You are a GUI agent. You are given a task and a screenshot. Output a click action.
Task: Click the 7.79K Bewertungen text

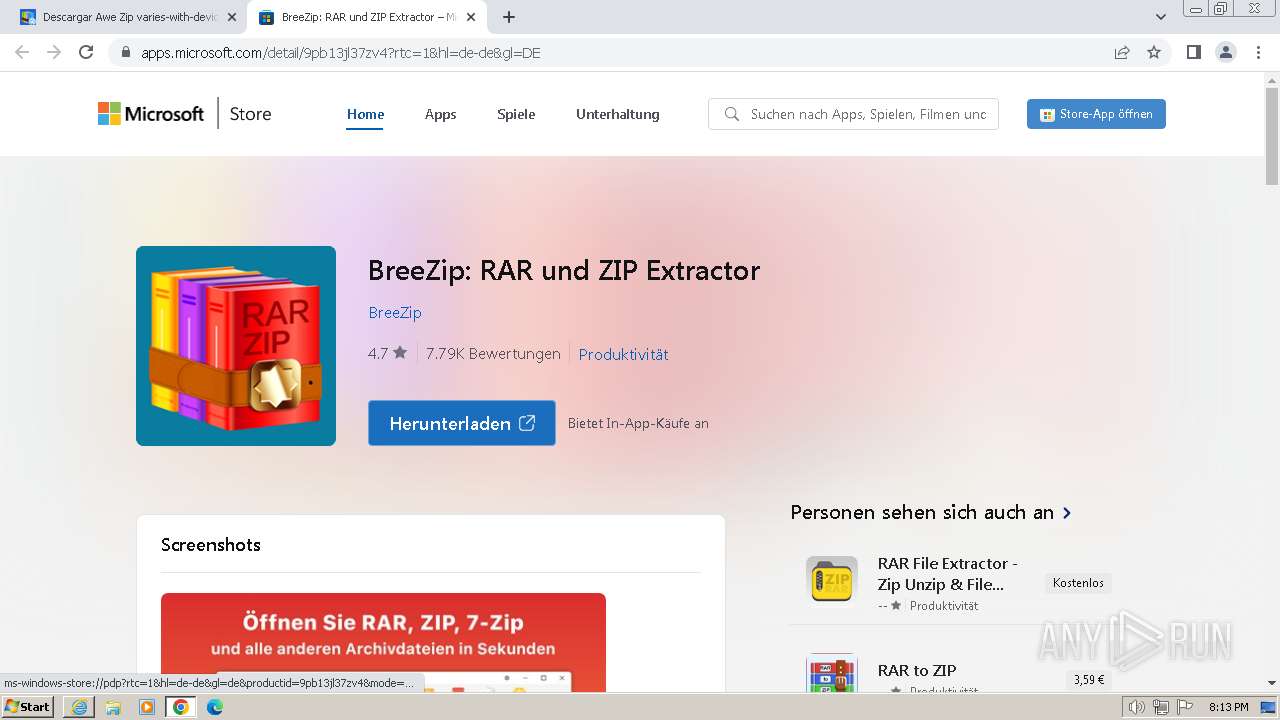(493, 353)
